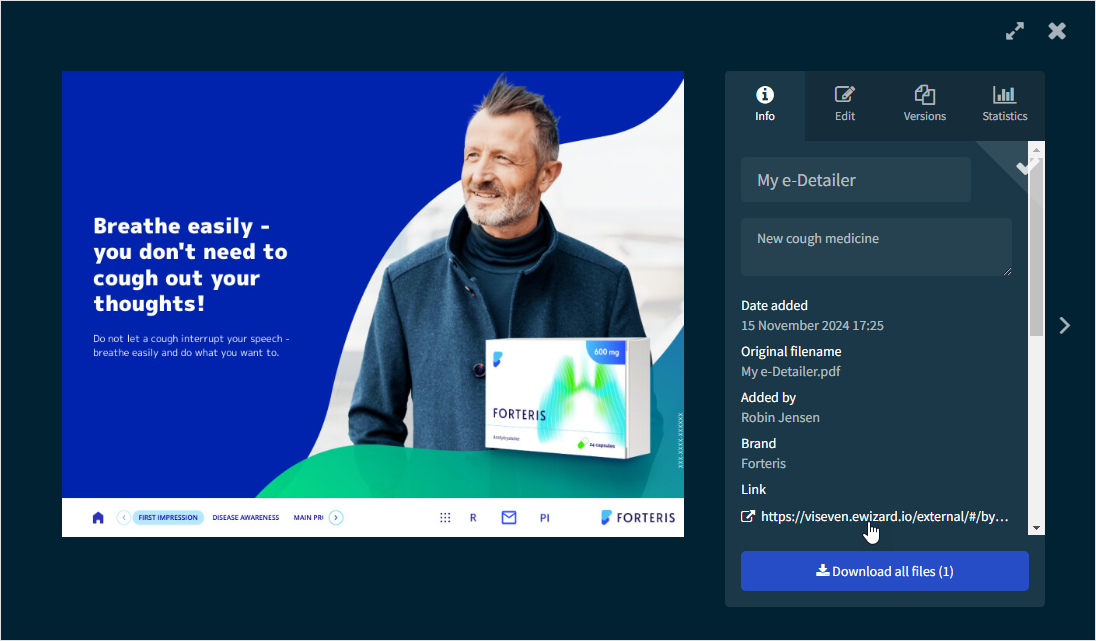Click Download all files button
1096x641 pixels.
[885, 571]
